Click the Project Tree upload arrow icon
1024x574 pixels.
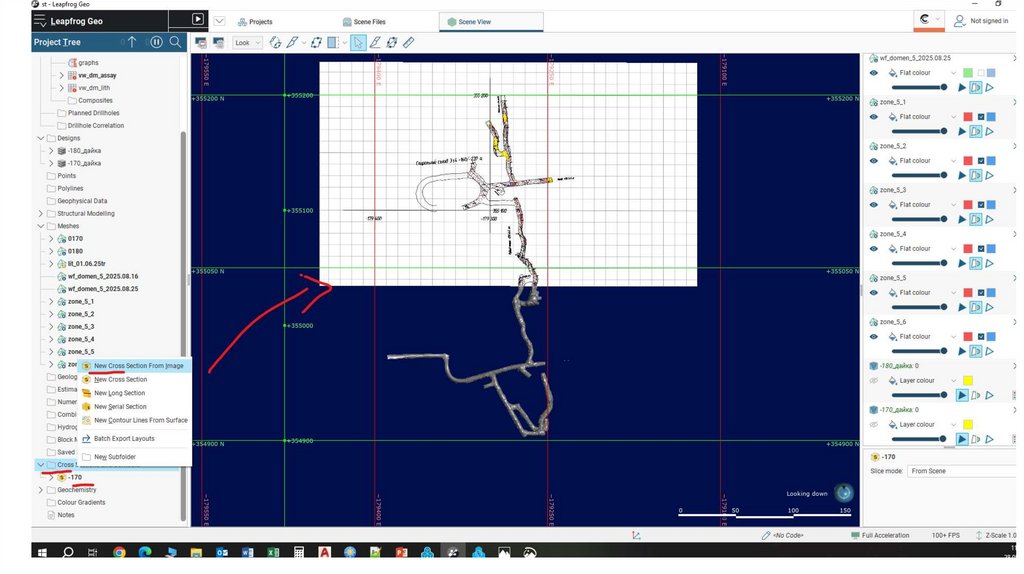[x=132, y=42]
